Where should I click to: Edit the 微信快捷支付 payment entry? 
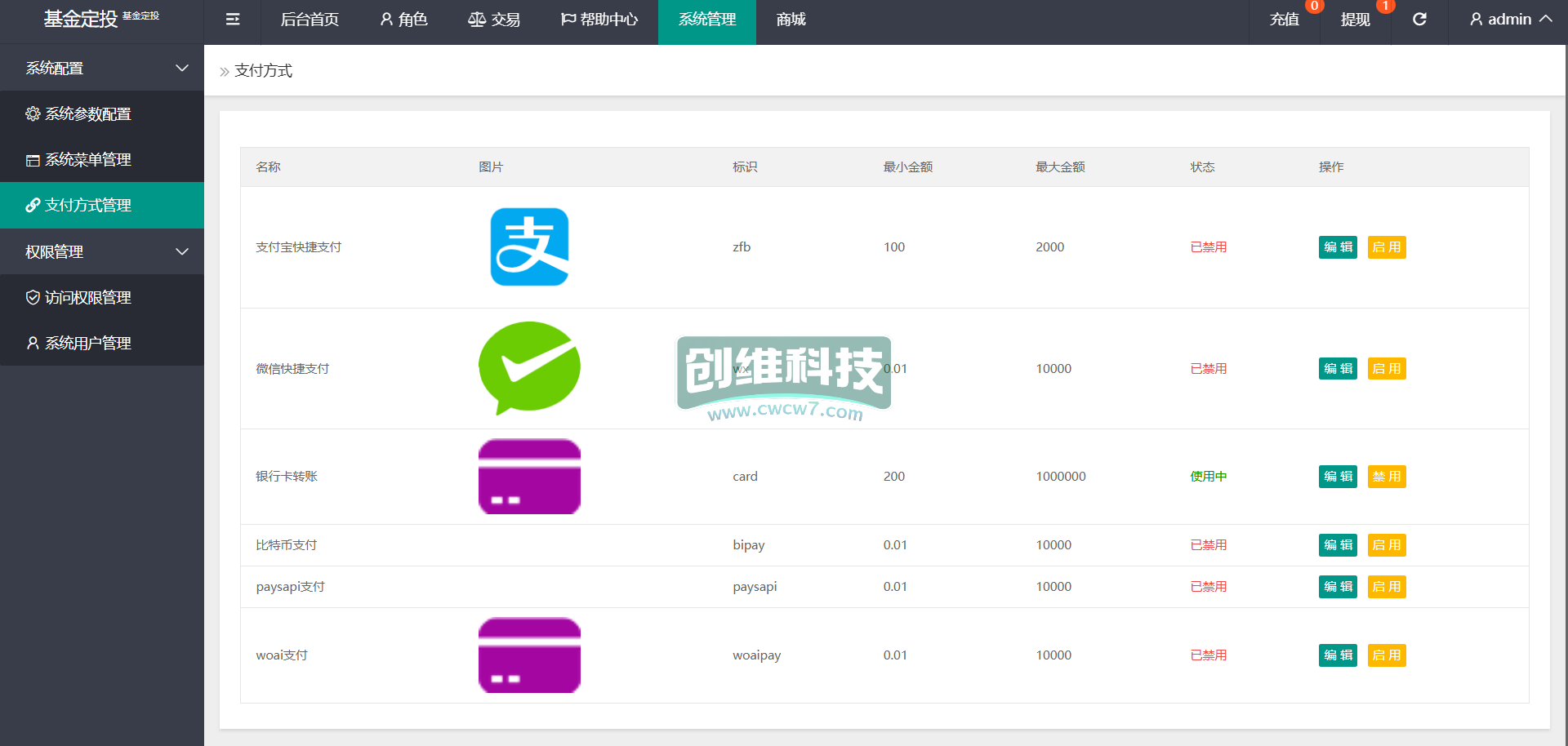coord(1338,369)
